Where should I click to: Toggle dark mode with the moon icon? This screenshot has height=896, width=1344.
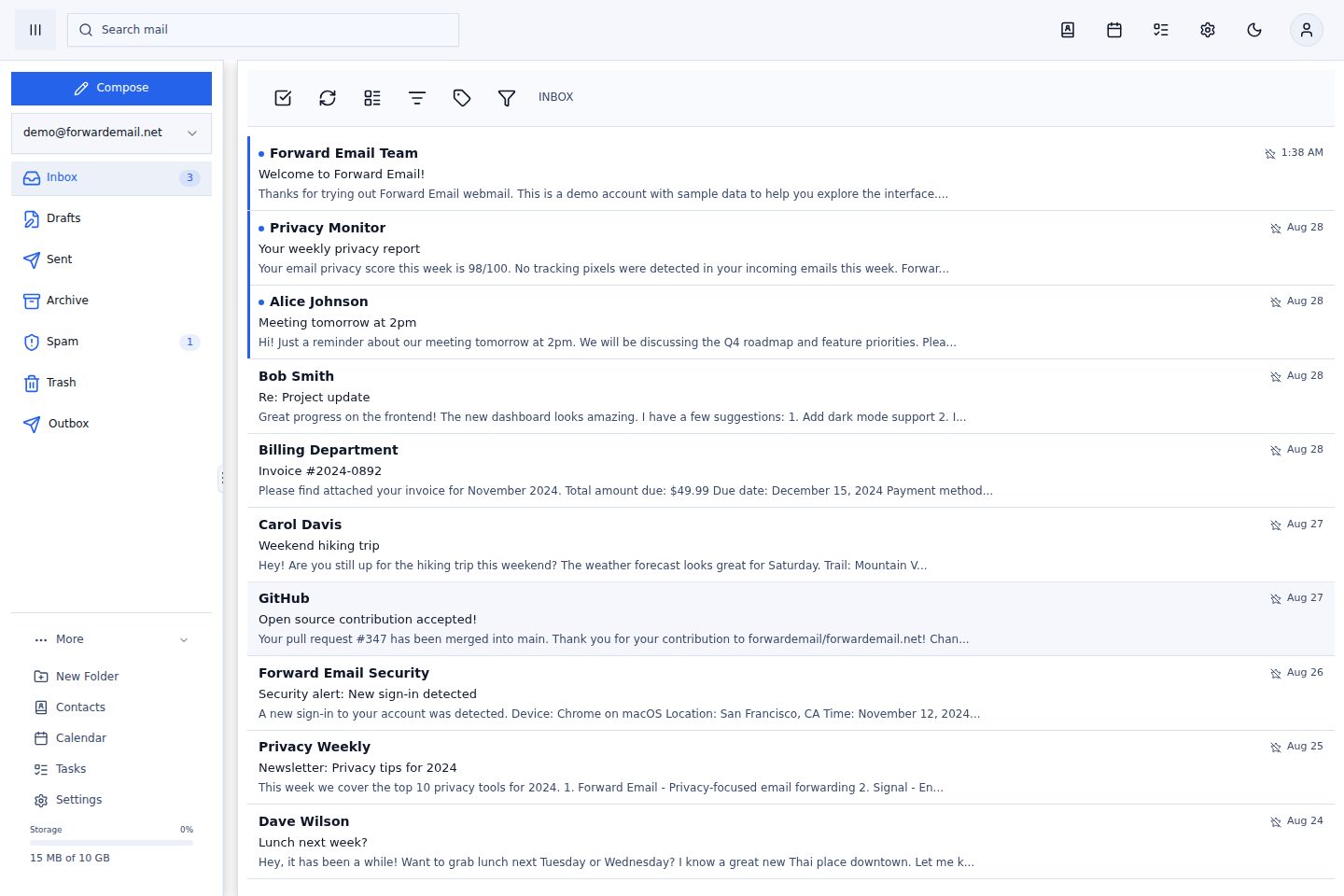(1254, 30)
